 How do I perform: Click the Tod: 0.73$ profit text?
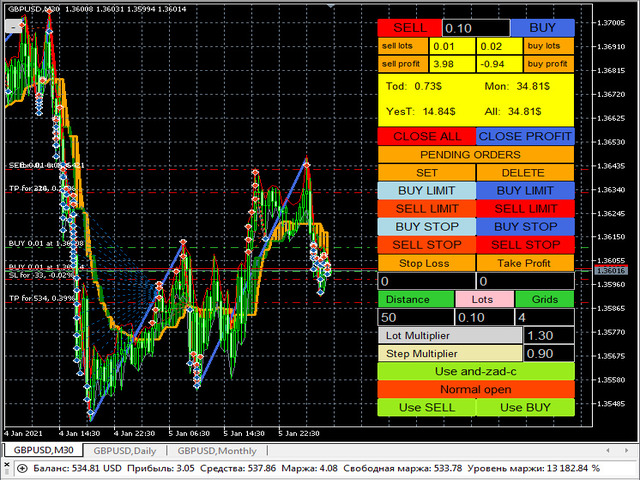[x=413, y=86]
